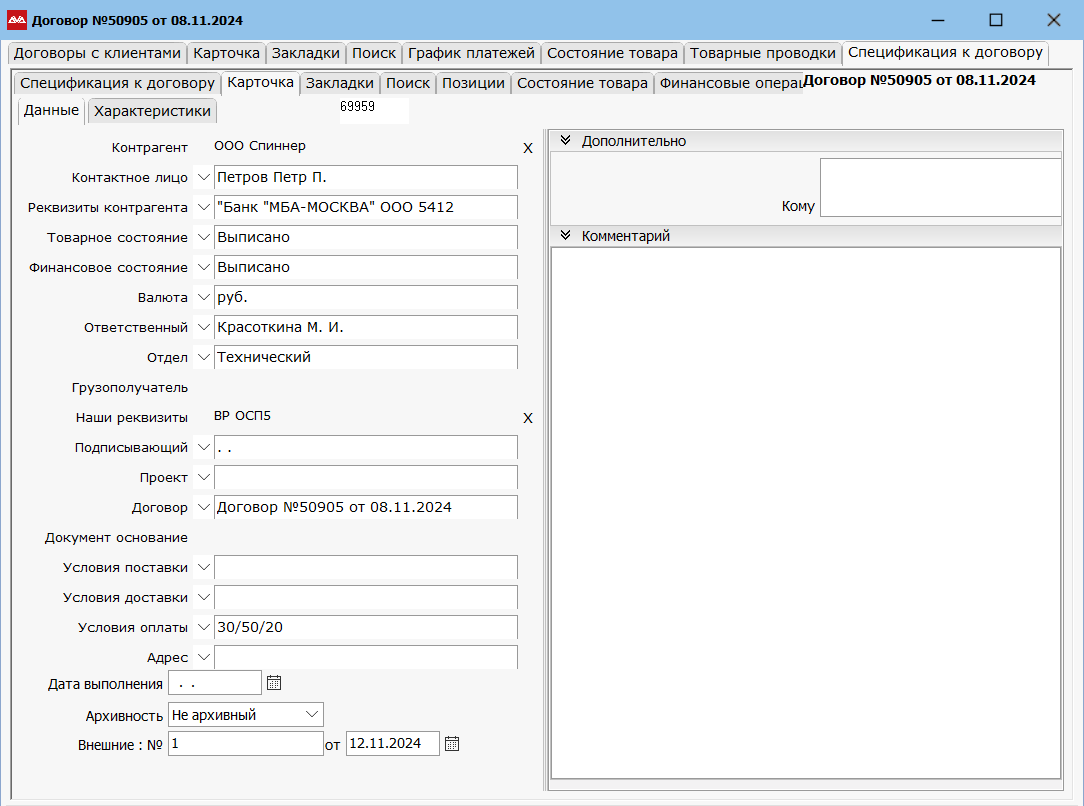1084x806 pixels.
Task: Open Договор field dropdown arrow
Action: point(203,507)
